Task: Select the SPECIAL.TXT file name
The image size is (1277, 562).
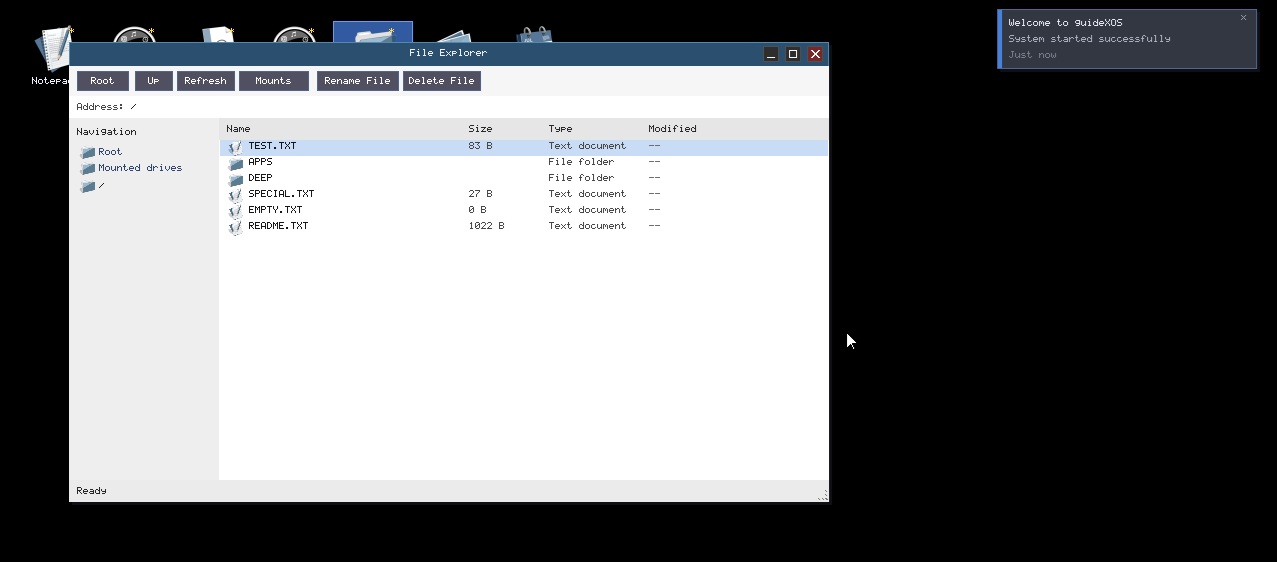Action: point(281,194)
